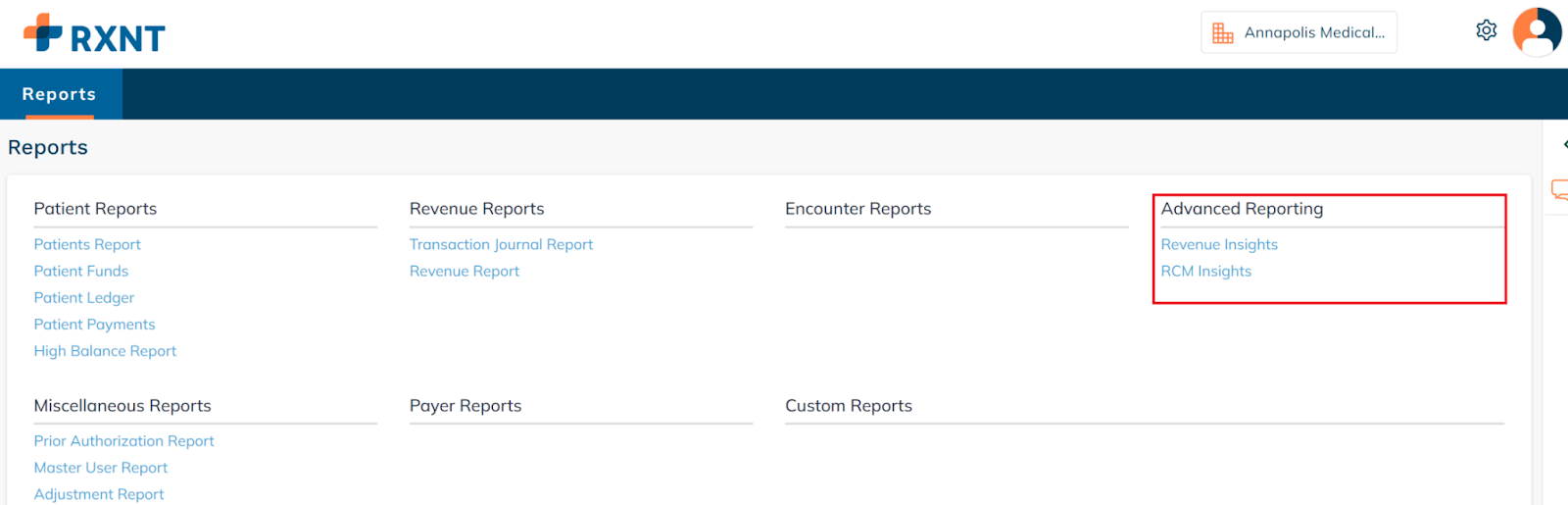View the Master User Report
Viewport: 1568px width, 505px height.
(101, 468)
